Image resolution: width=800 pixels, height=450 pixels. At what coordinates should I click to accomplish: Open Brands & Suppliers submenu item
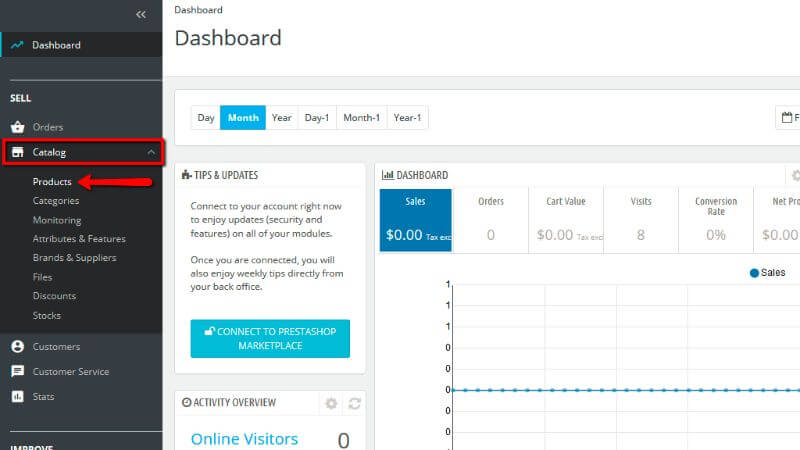[74, 258]
